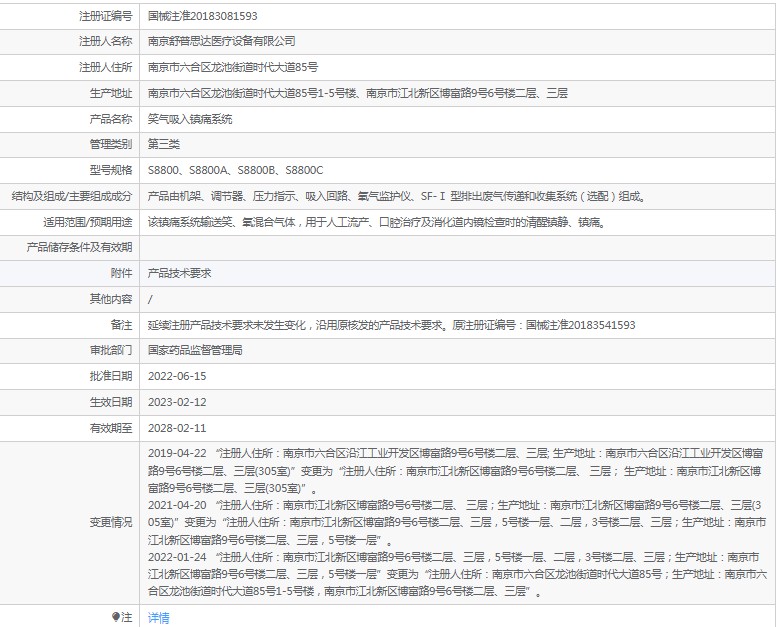Open the 详情 link
The height and width of the screenshot is (627, 779).
pyautogui.click(x=158, y=618)
